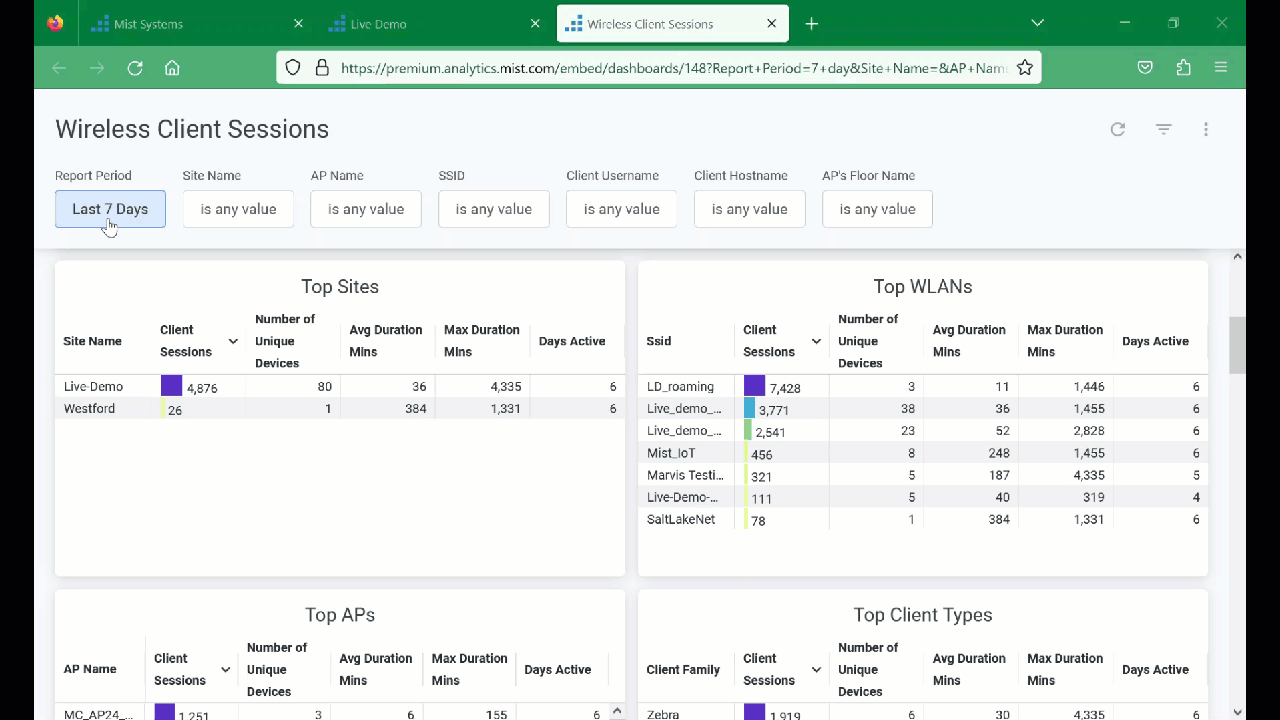Screen dimensions: 1280x720
Task: Open the Firefox extensions icon
Action: [x=1184, y=68]
